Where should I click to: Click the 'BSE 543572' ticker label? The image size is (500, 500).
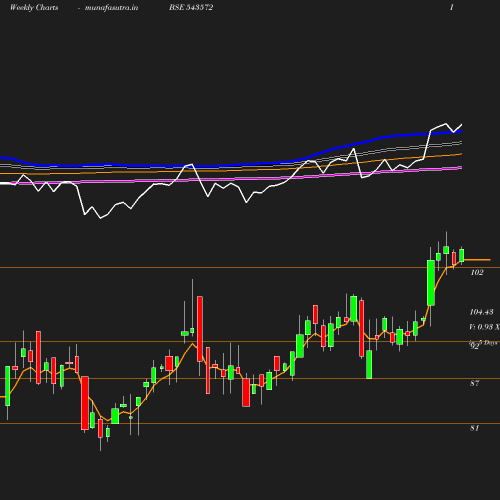(x=191, y=7)
